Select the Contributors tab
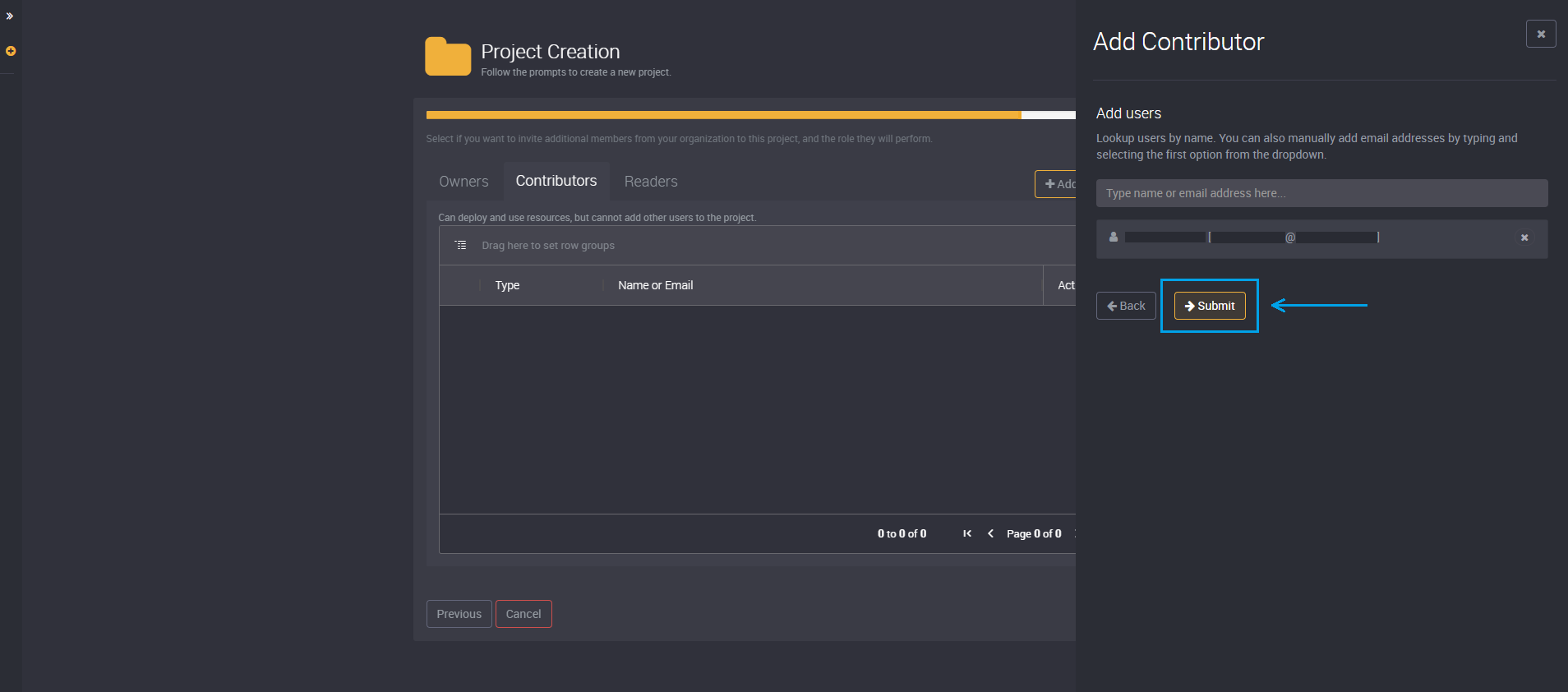 click(x=556, y=181)
